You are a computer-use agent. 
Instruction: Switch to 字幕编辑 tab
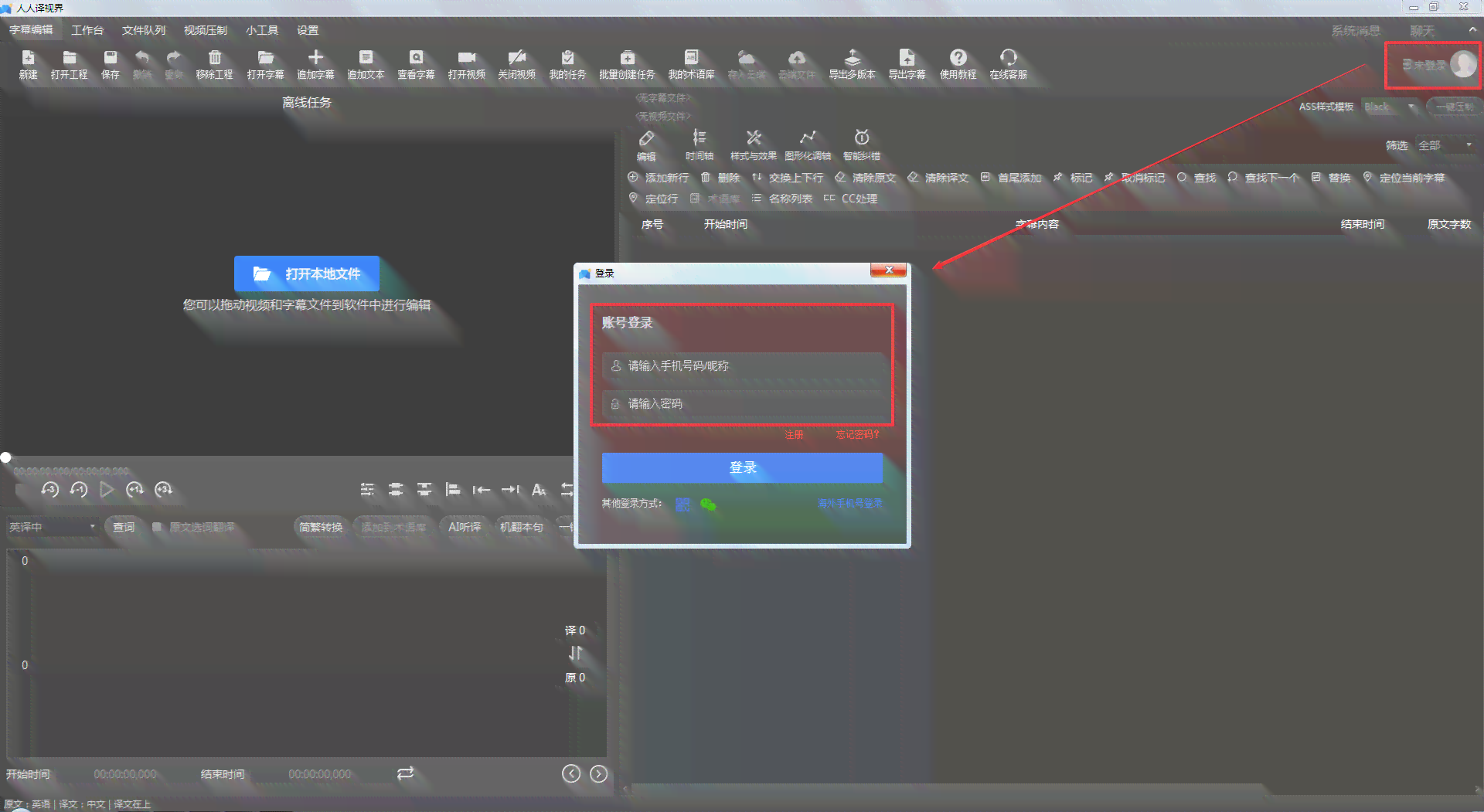[32, 29]
